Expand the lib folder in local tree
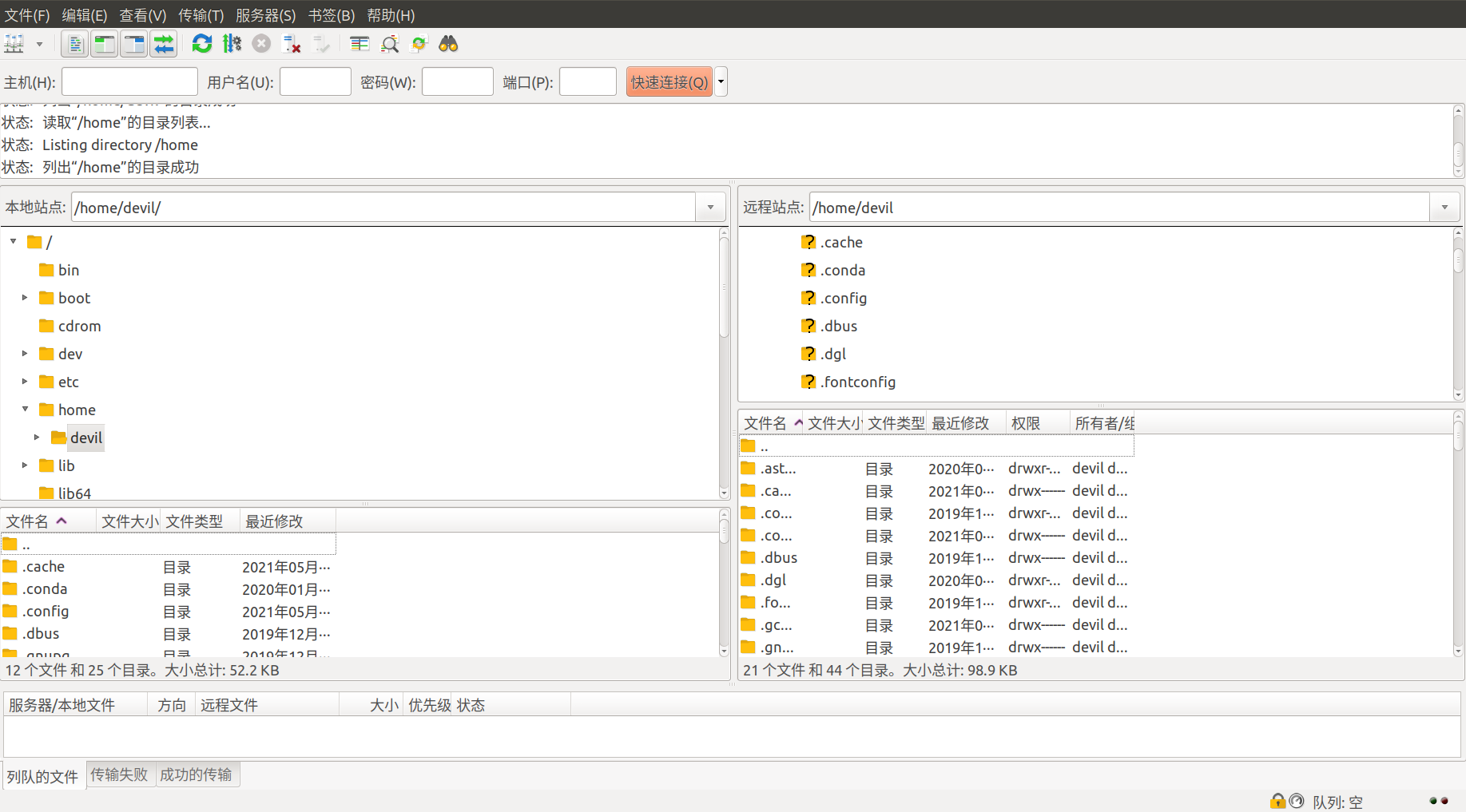Image resolution: width=1466 pixels, height=812 pixels. 25,465
